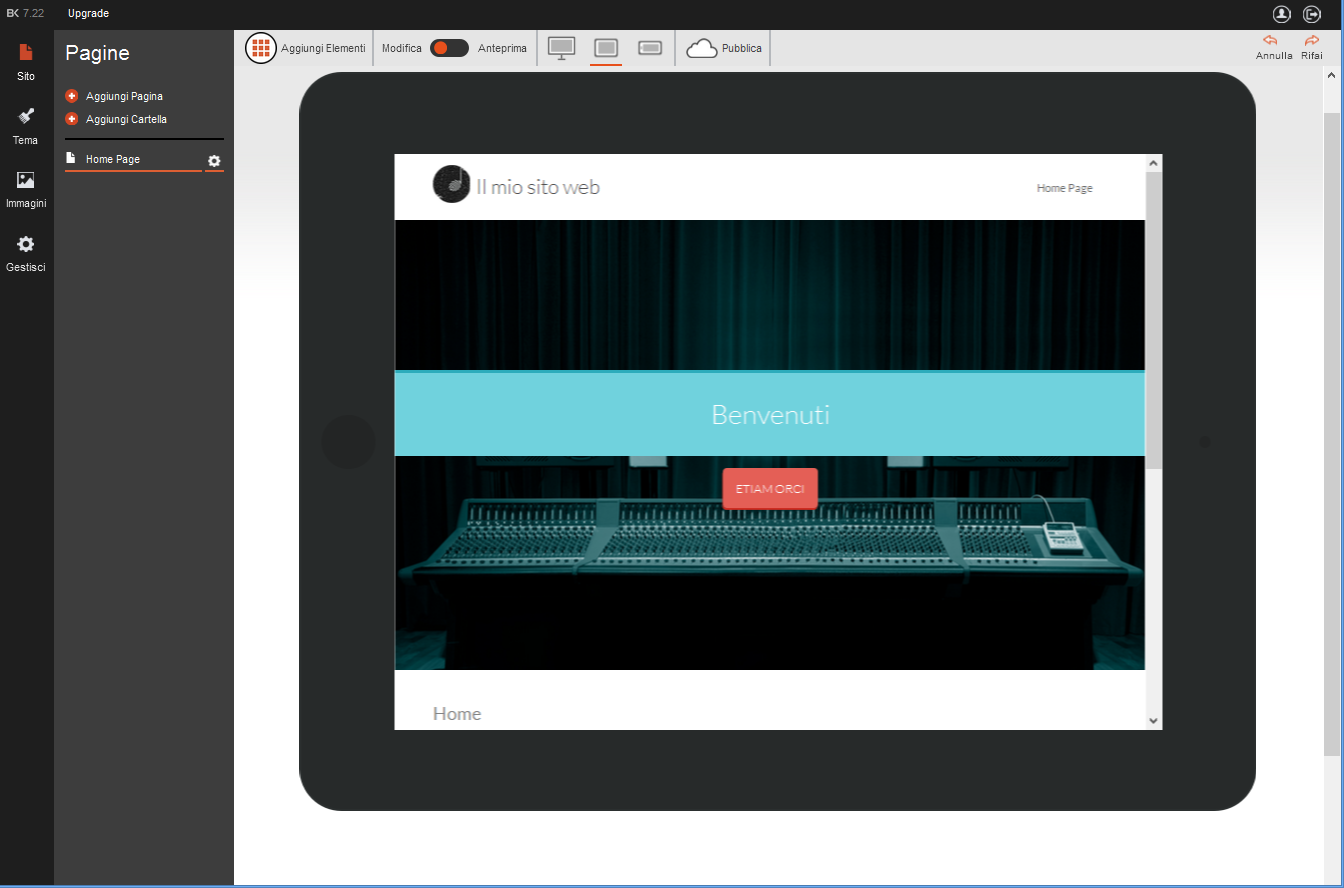The image size is (1344, 888).
Task: Click the ETIAM ORCI button
Action: click(x=770, y=489)
